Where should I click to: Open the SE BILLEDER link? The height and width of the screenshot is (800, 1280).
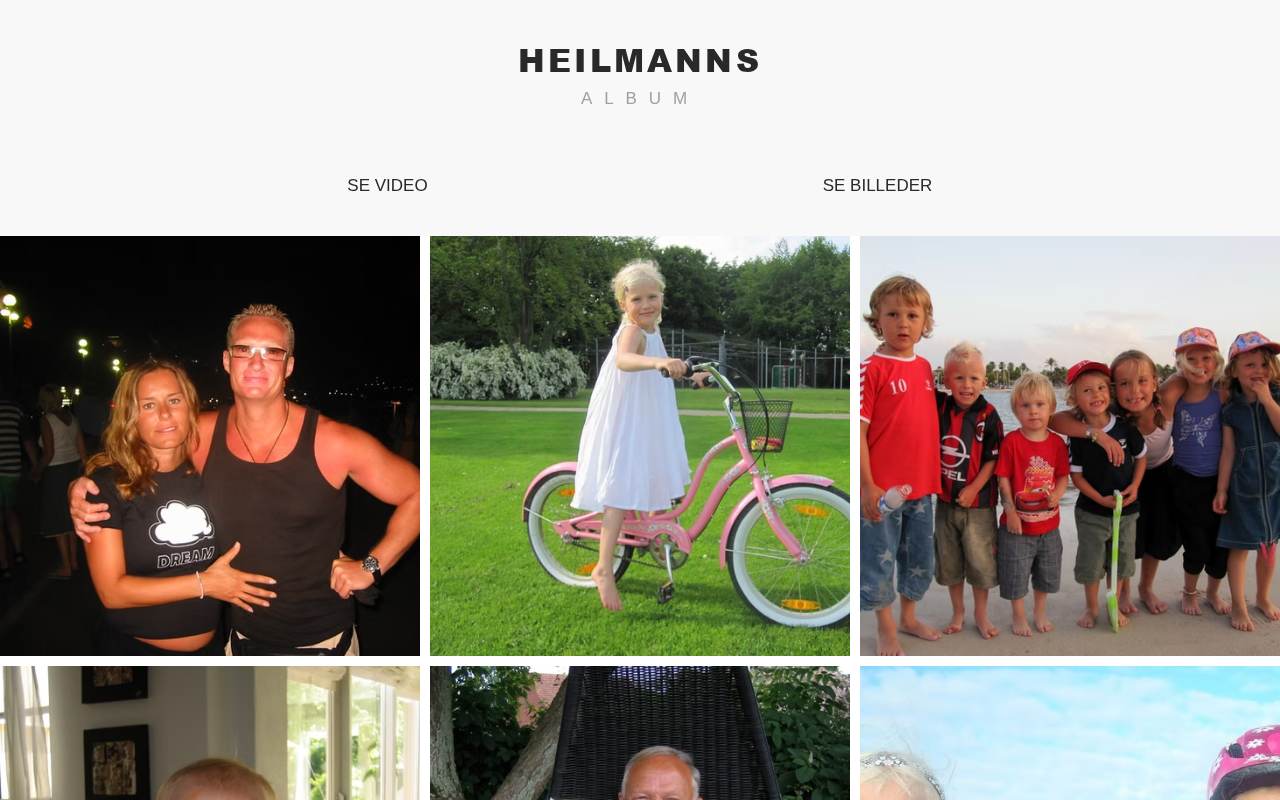tap(877, 185)
